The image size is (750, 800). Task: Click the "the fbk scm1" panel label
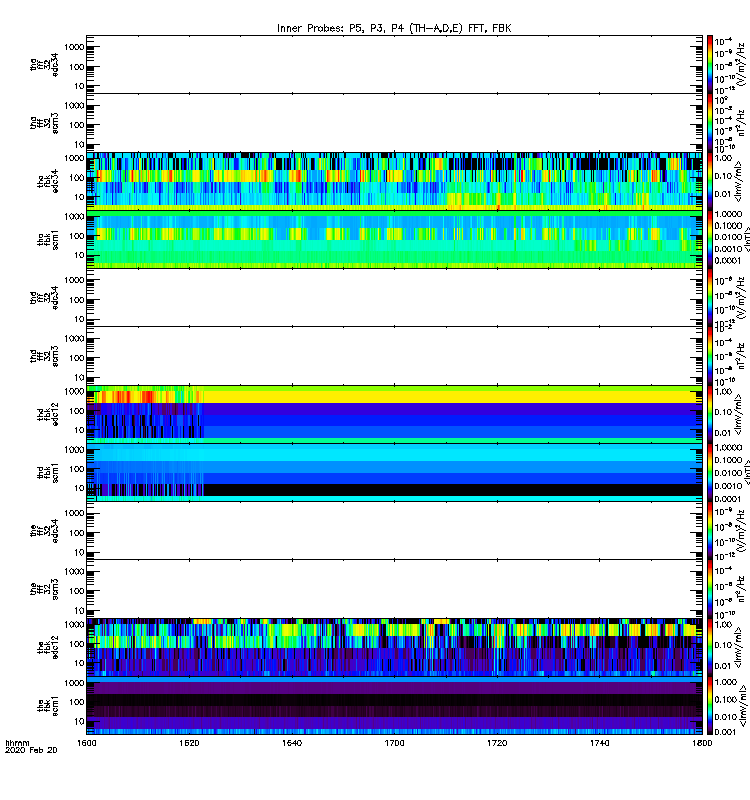click(48, 706)
